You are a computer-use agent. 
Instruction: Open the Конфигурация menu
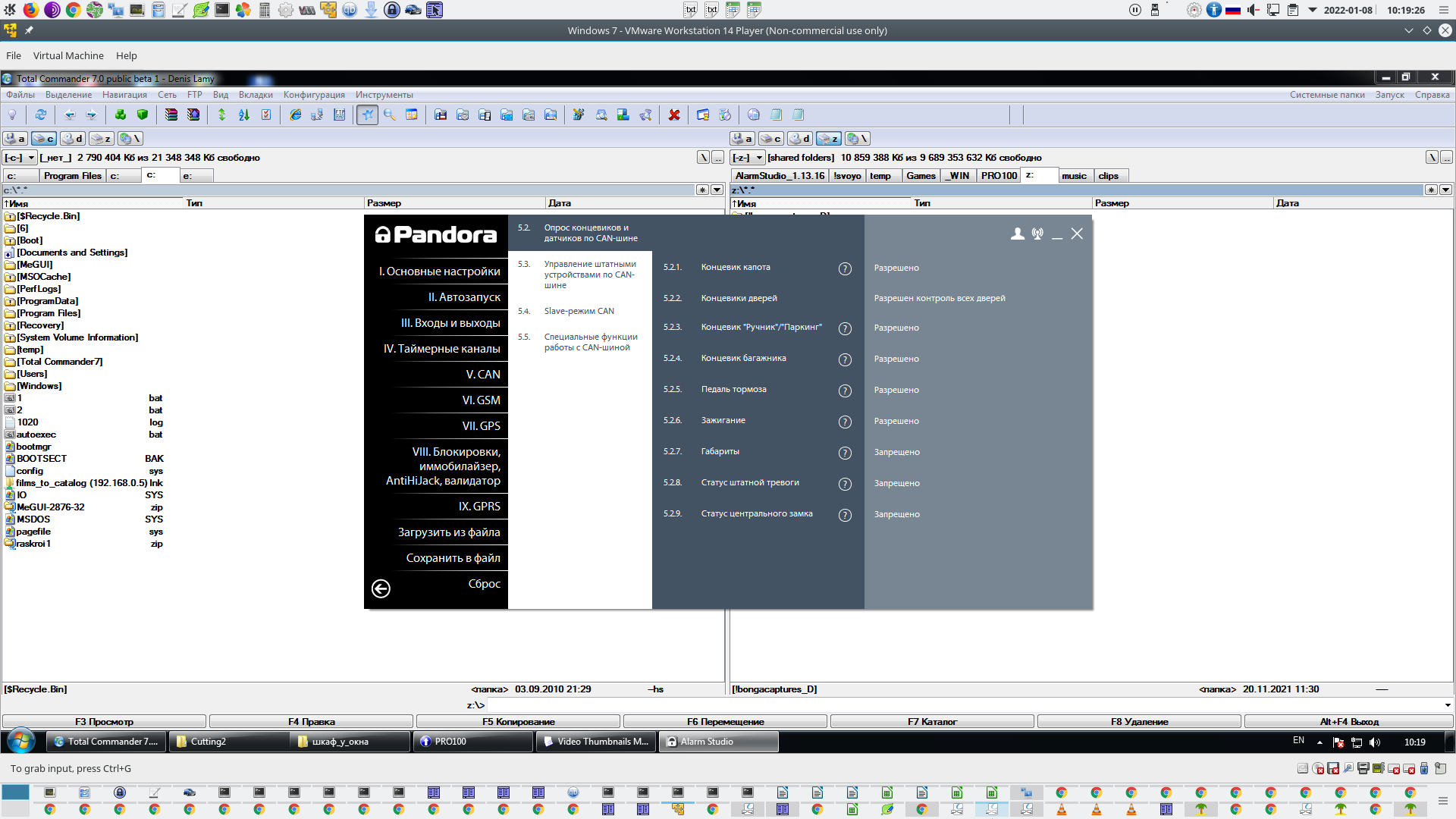(x=314, y=95)
